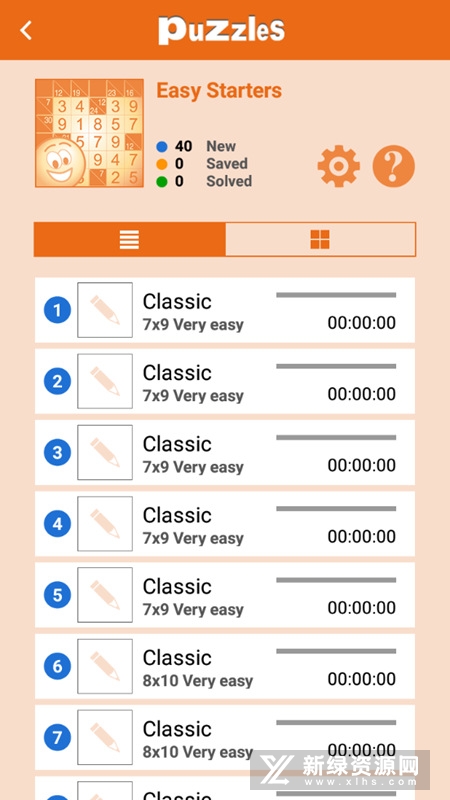Click the blue New count indicator
Screen dimensions: 450x800
[x=162, y=147]
